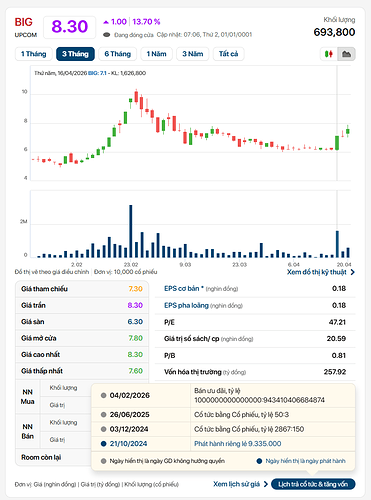Click the Room còn lại row
The height and width of the screenshot is (500, 371).
[53, 457]
